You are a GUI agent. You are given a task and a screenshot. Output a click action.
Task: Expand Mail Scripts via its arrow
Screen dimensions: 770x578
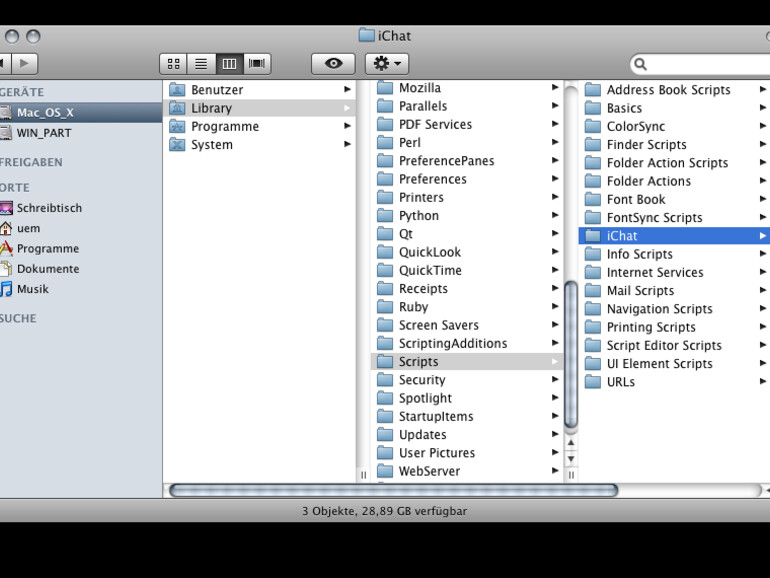point(763,290)
